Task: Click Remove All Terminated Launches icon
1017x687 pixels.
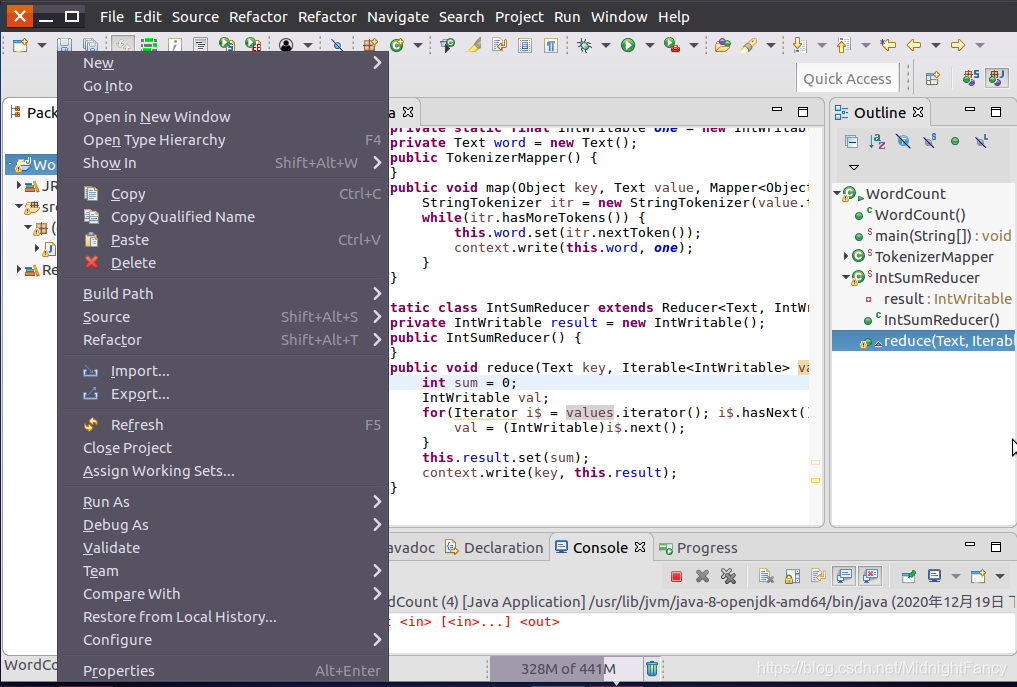Action: pyautogui.click(x=728, y=576)
